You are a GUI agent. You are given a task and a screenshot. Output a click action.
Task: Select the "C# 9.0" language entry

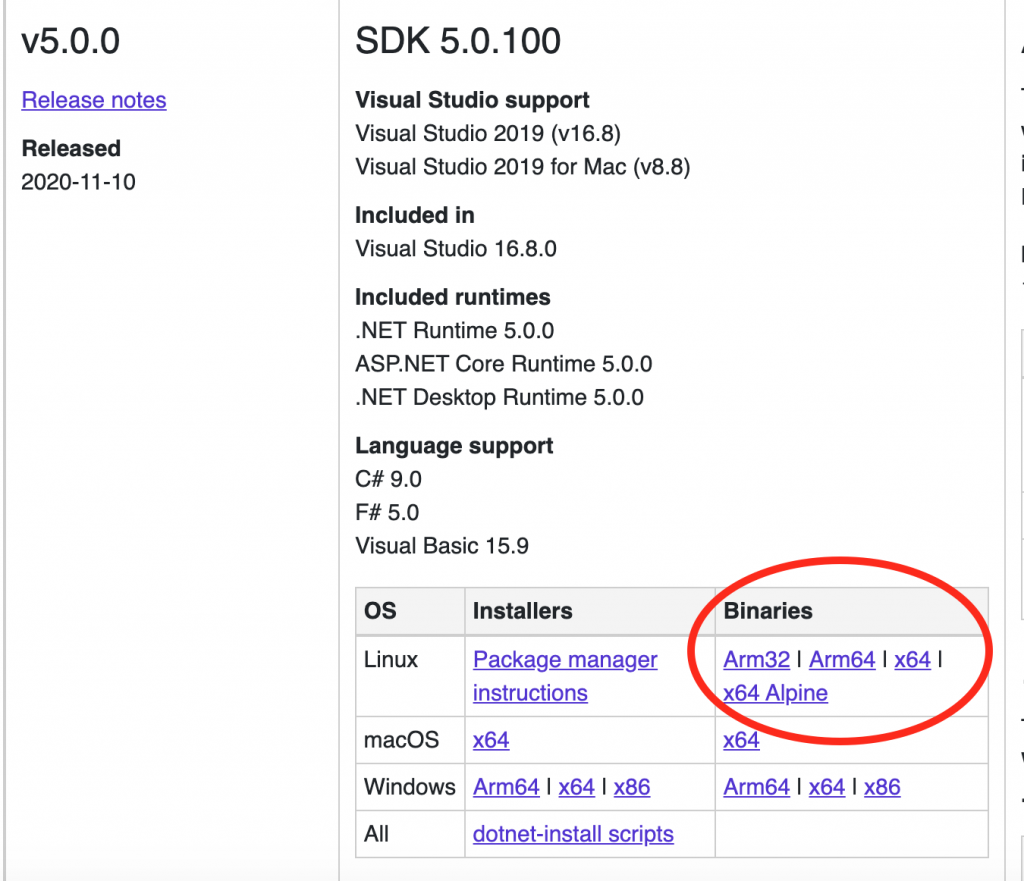coord(389,479)
